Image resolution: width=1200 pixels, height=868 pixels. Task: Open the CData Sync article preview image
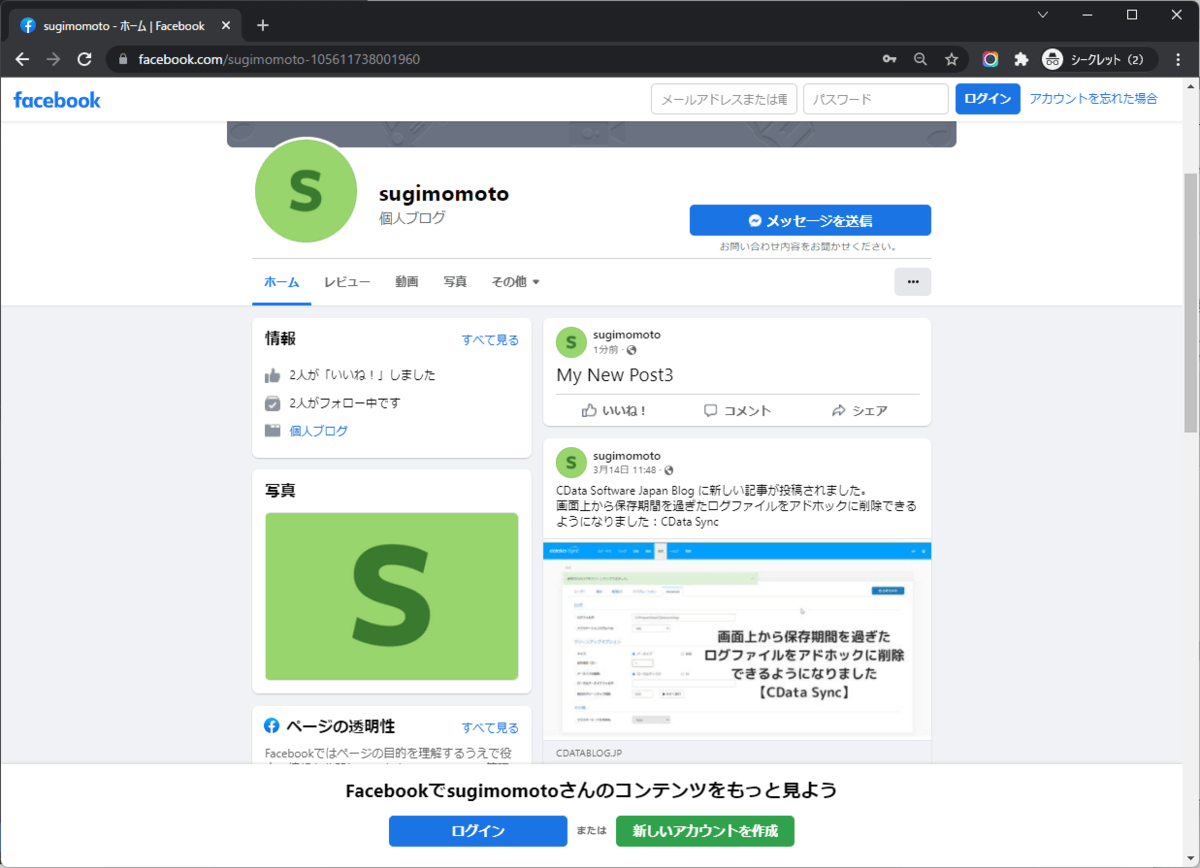(737, 641)
